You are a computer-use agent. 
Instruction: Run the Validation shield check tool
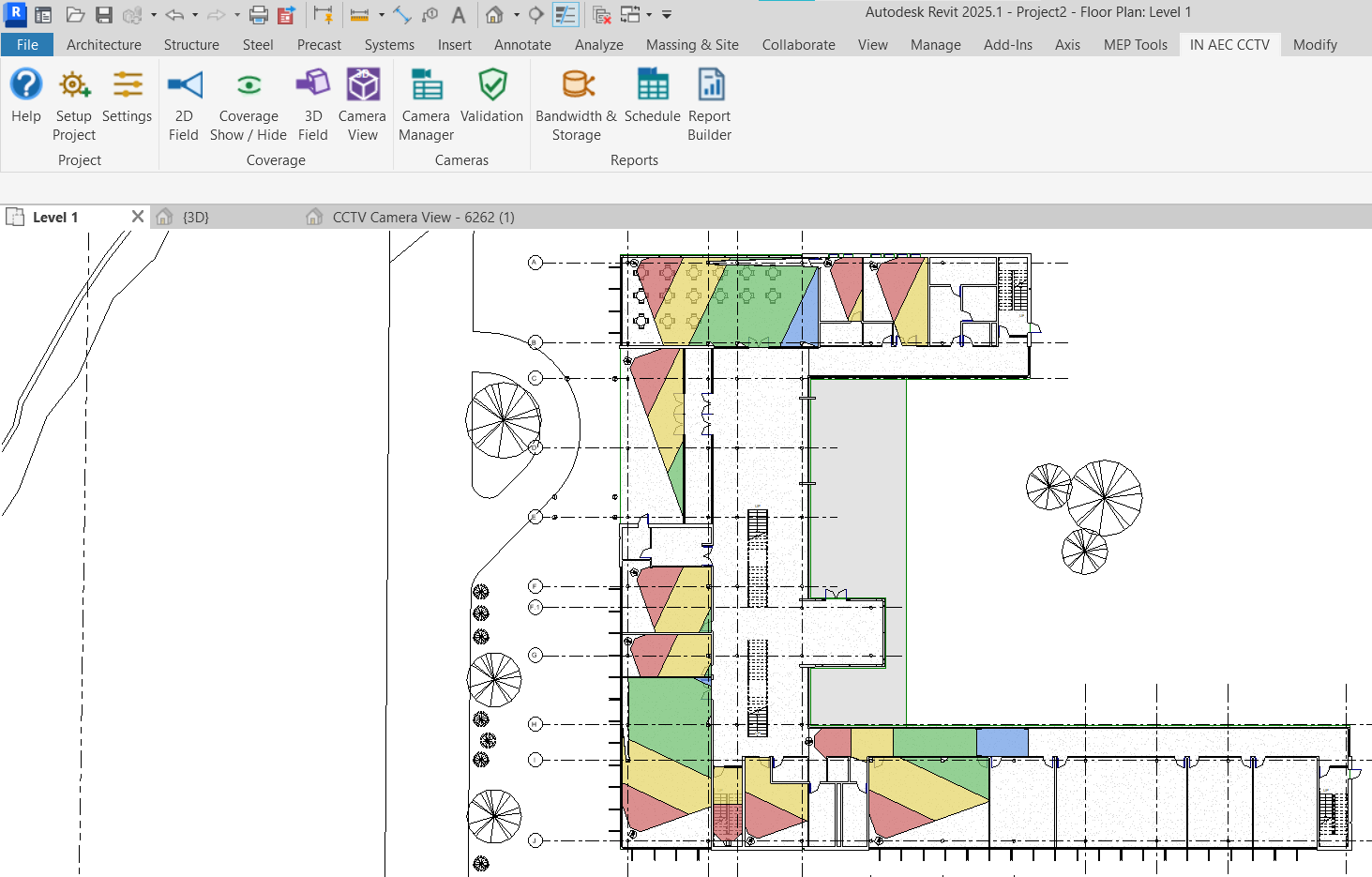pyautogui.click(x=492, y=96)
